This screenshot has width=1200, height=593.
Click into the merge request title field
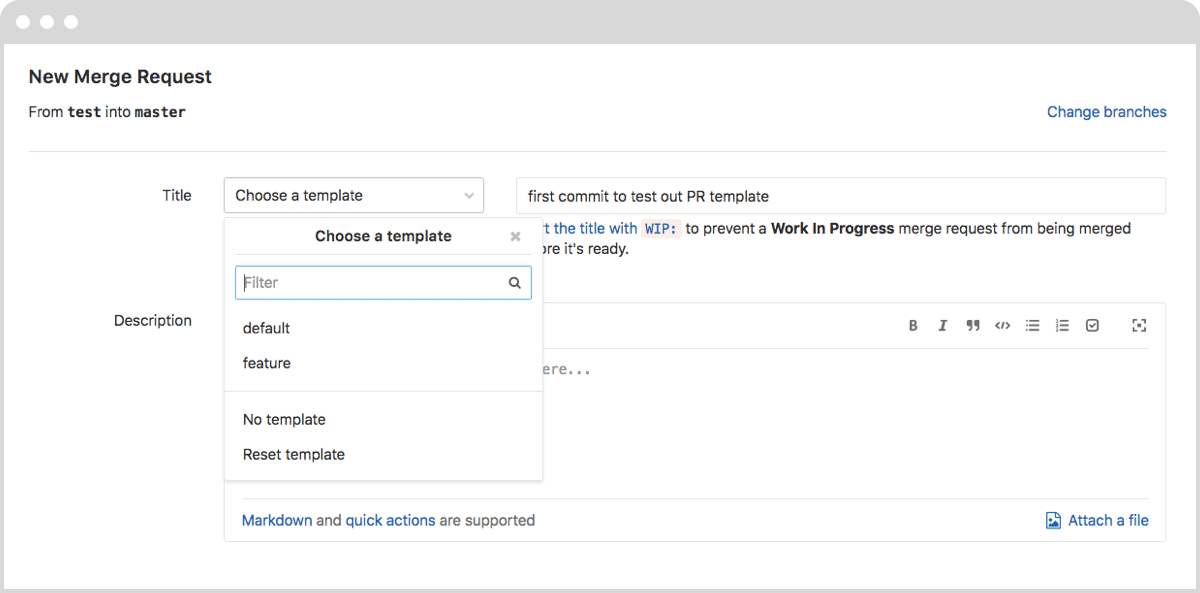tap(841, 196)
